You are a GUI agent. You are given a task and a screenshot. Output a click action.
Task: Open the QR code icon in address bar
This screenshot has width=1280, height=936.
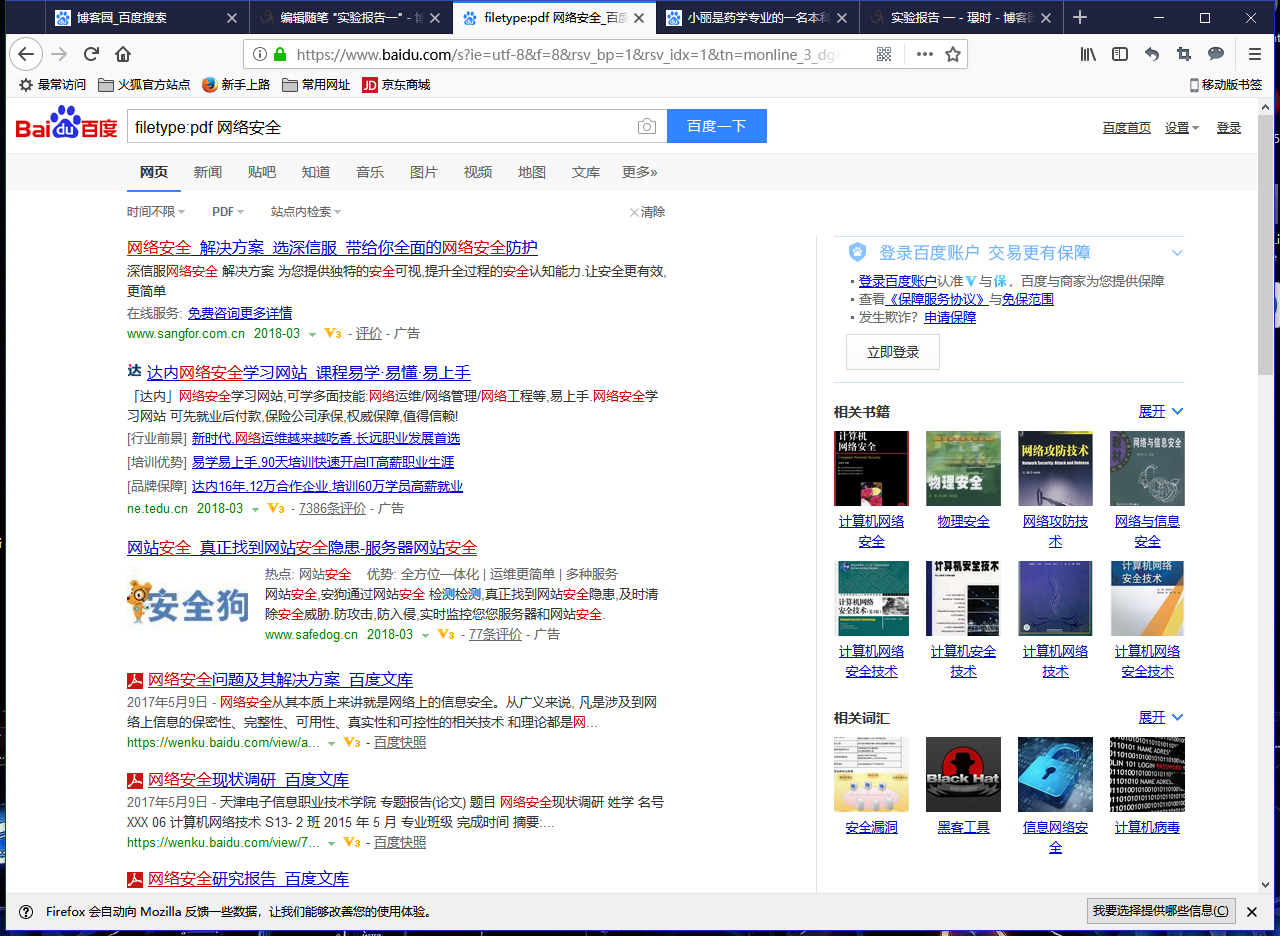[x=884, y=54]
